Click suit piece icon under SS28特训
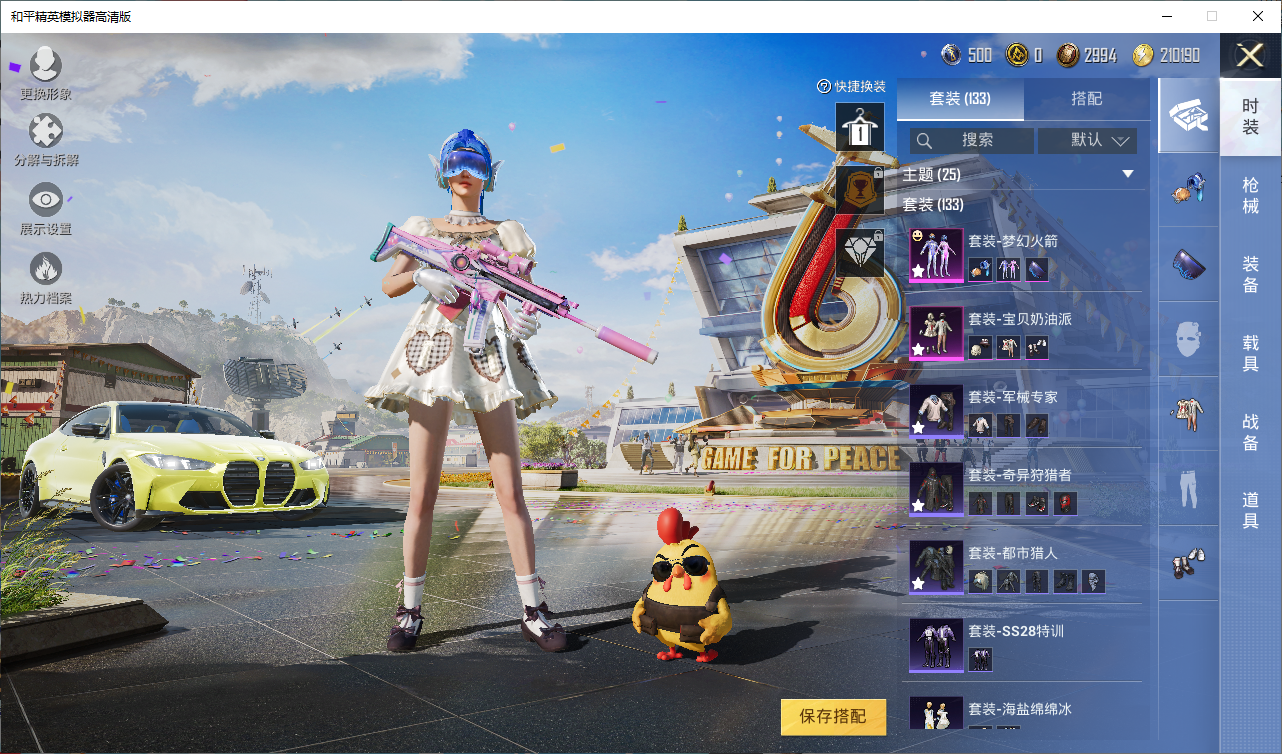Viewport: 1282px width, 754px height. click(980, 659)
